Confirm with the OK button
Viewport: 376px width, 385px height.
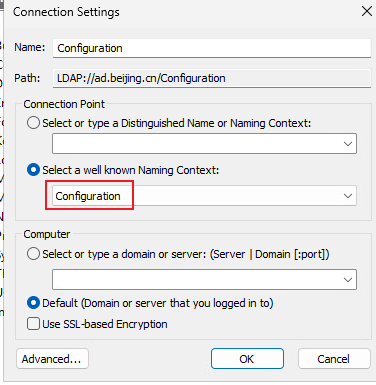[247, 359]
